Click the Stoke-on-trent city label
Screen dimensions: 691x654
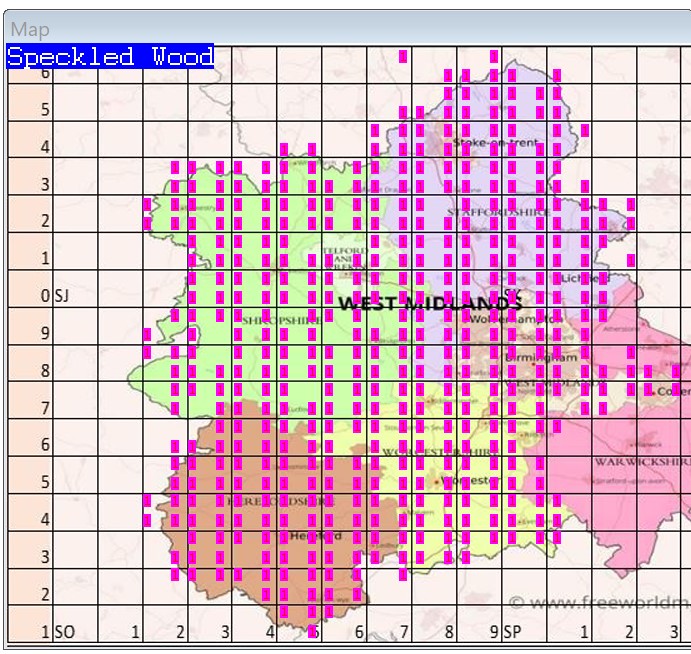tap(495, 143)
